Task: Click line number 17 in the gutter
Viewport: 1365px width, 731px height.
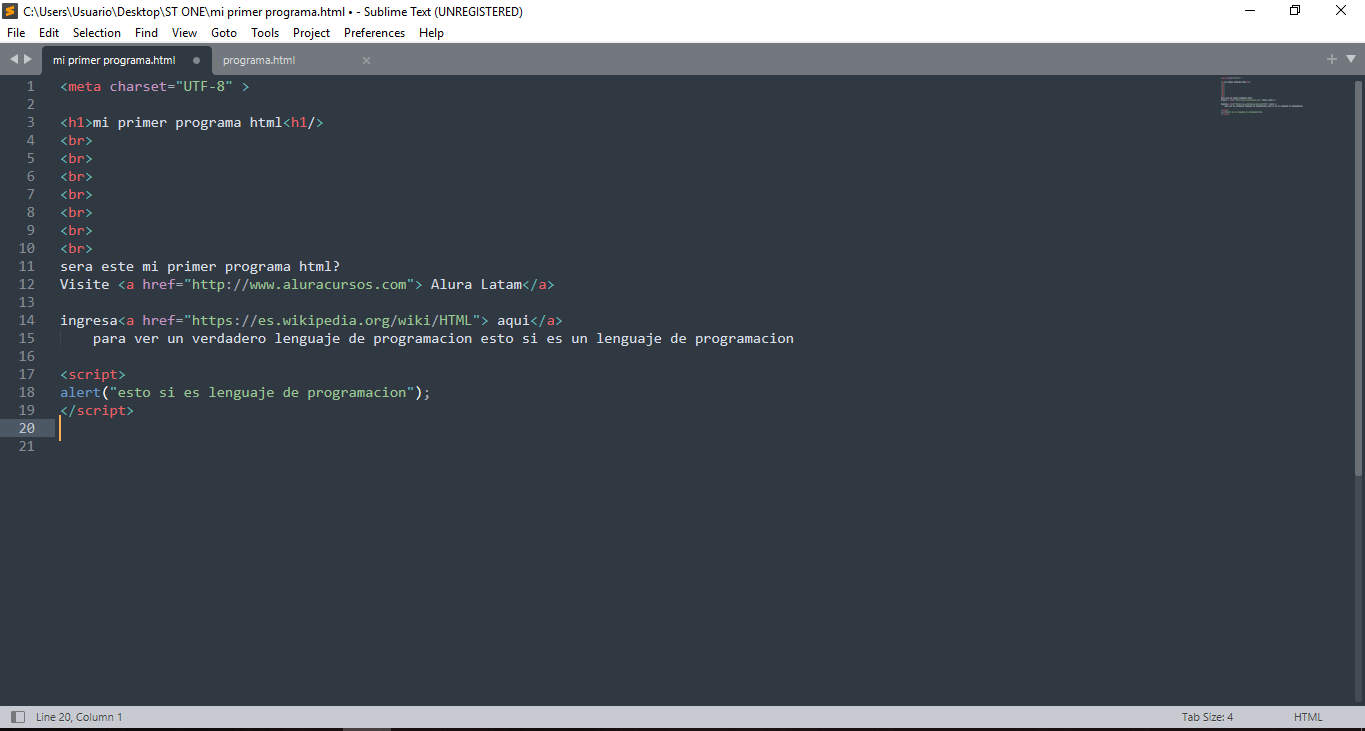Action: 27,374
